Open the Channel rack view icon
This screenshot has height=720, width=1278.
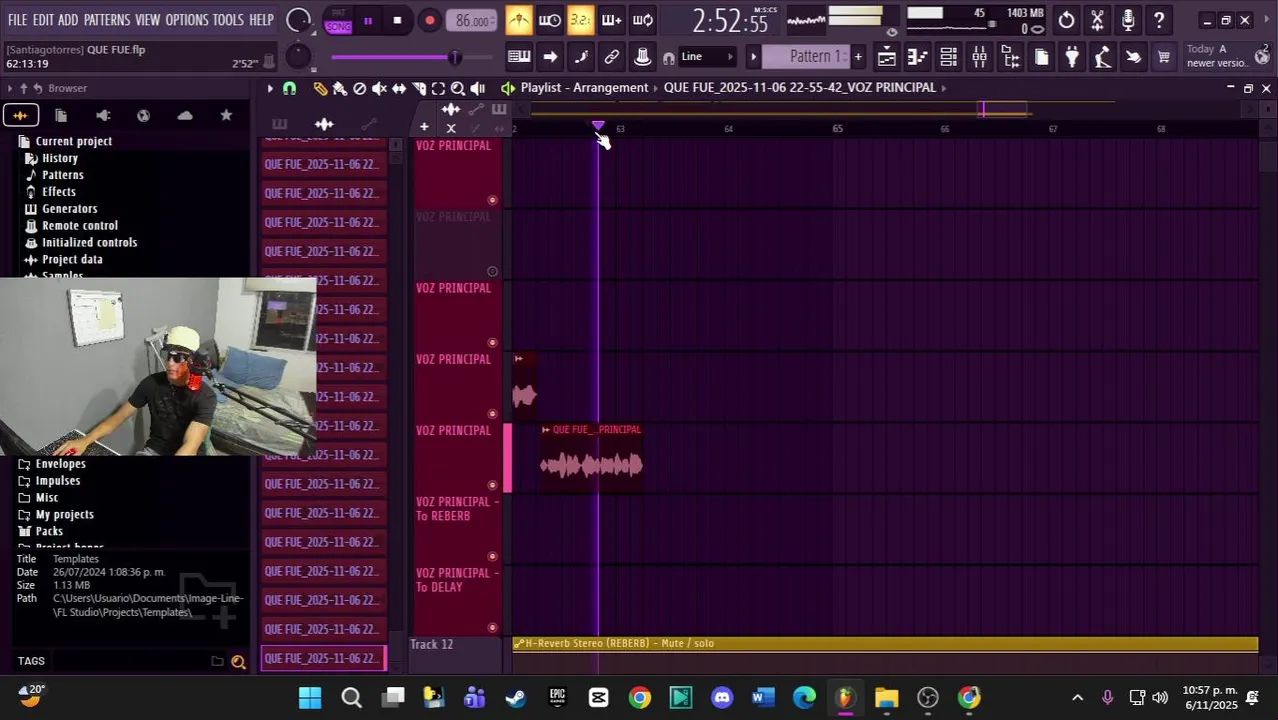click(x=948, y=57)
